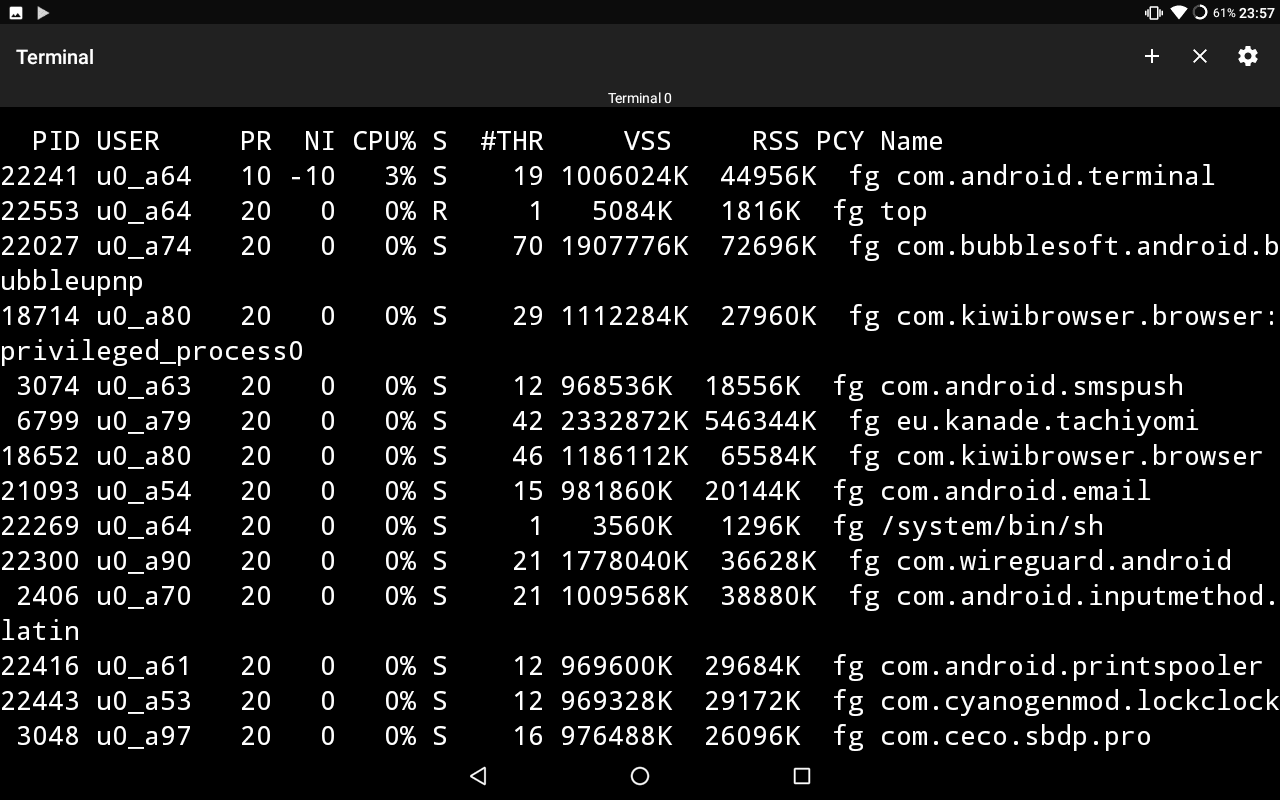Click PID 22300 wireguard row
The image size is (1280, 800).
pos(40,561)
